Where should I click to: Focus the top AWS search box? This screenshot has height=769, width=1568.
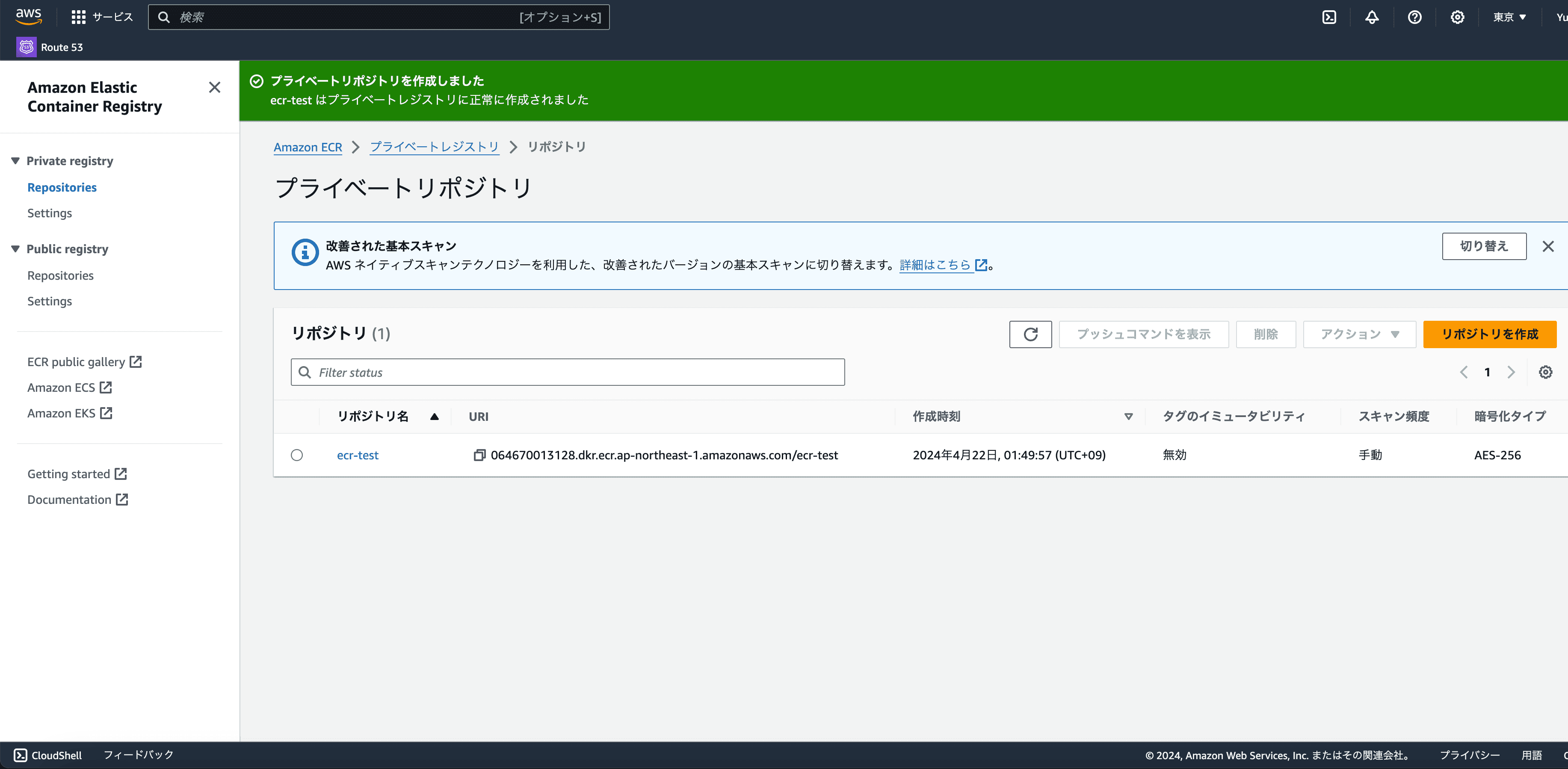tap(379, 17)
